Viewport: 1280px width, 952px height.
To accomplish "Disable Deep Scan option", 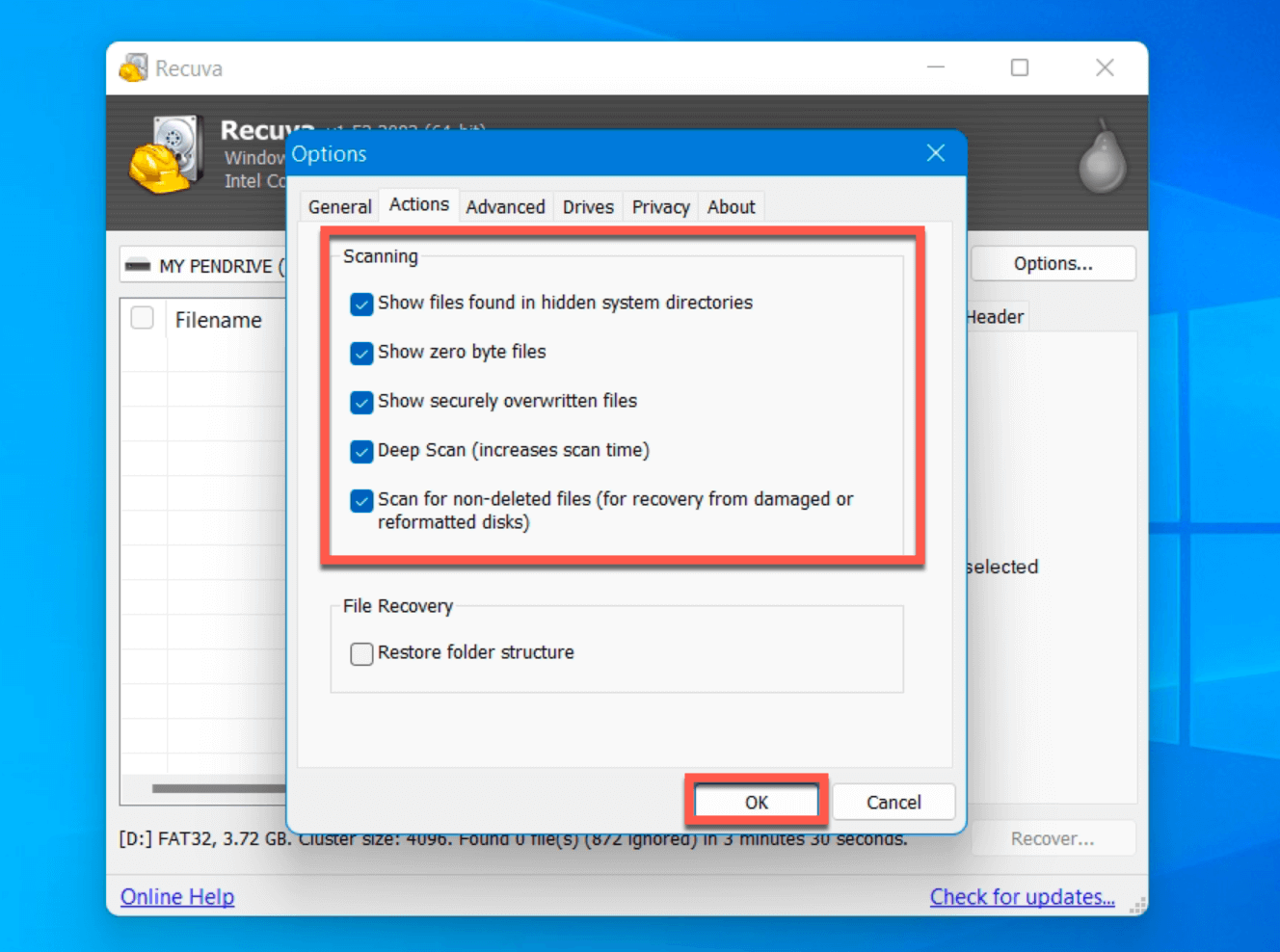I will 361,452.
